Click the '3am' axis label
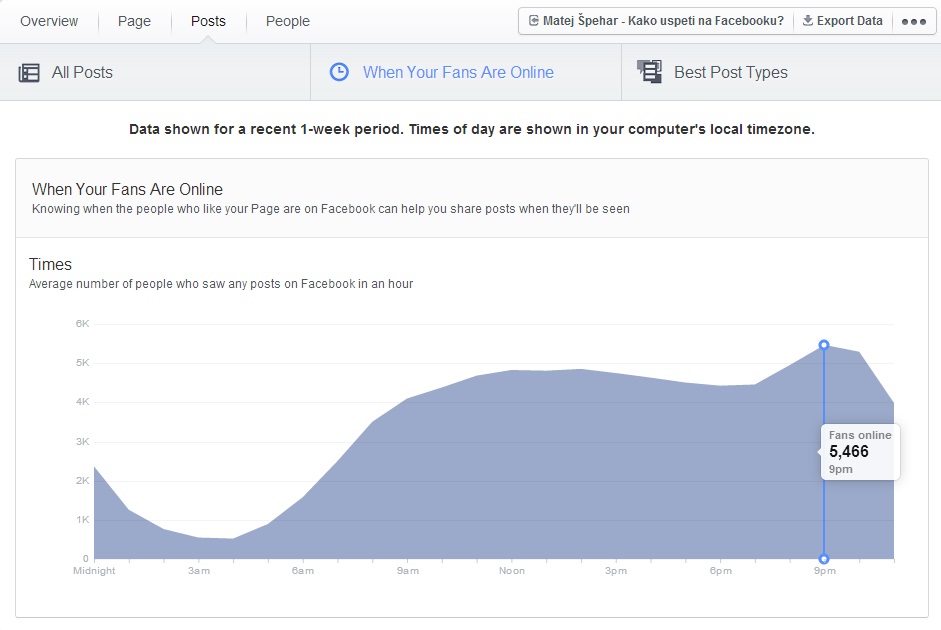 (x=199, y=571)
